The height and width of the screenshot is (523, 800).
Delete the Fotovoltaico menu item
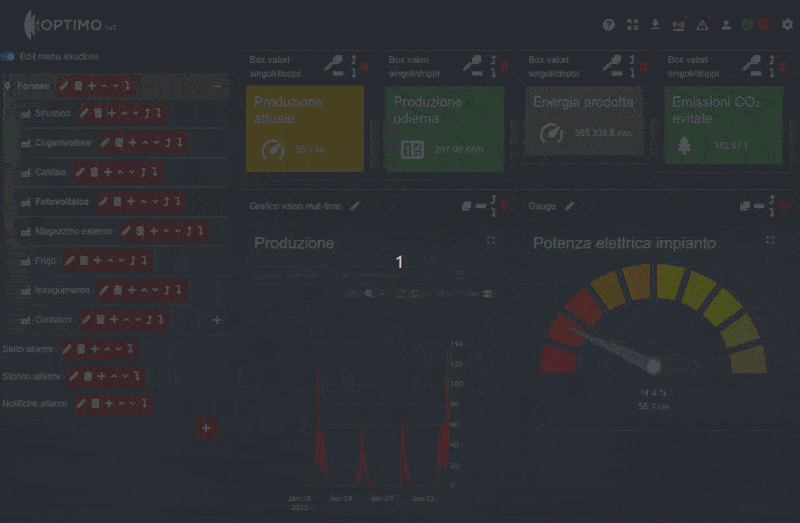tap(117, 202)
